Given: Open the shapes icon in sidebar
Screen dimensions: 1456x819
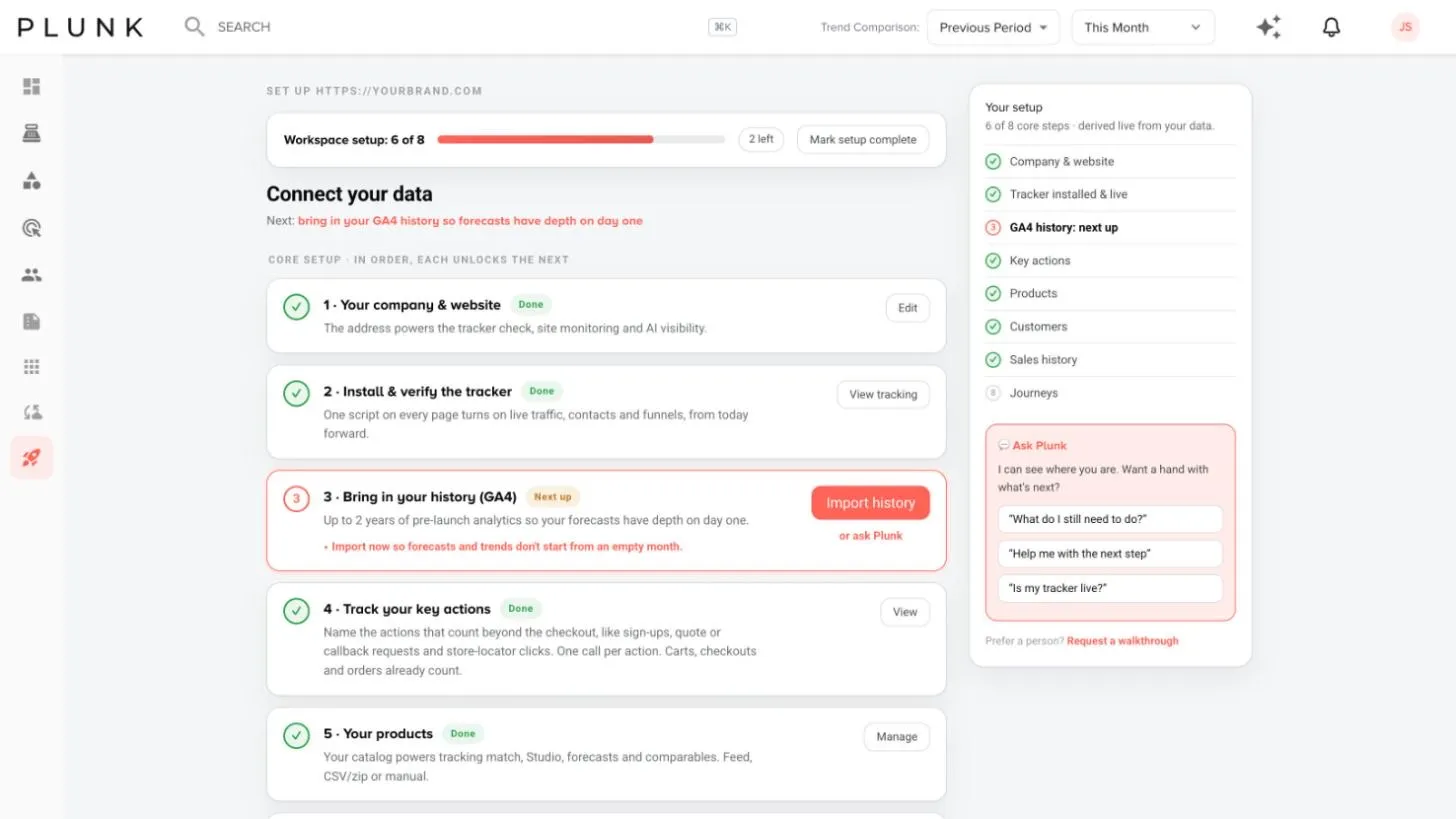Looking at the screenshot, I should point(32,181).
